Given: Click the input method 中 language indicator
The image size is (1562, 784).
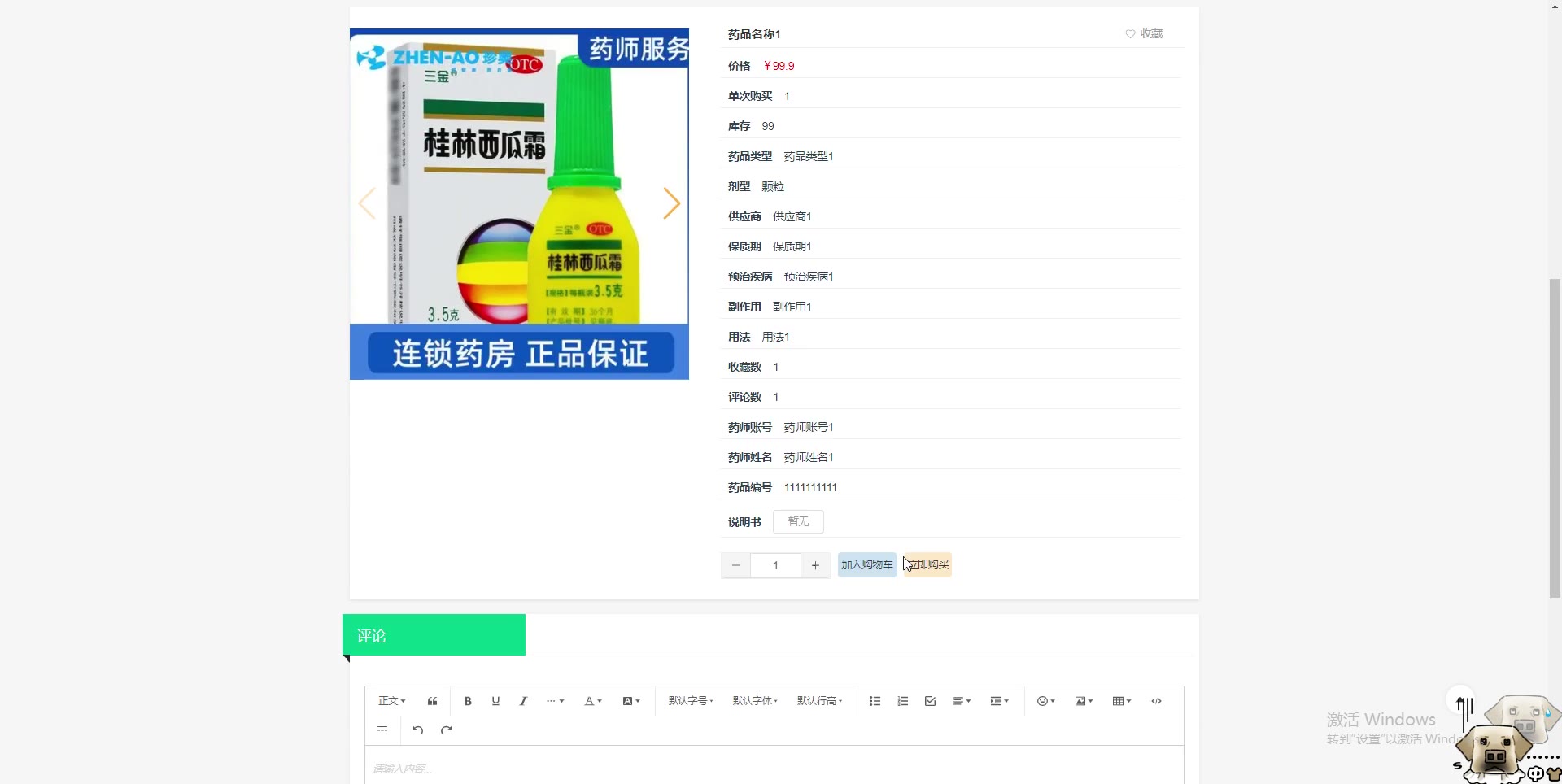Looking at the screenshot, I should pyautogui.click(x=1535, y=773).
